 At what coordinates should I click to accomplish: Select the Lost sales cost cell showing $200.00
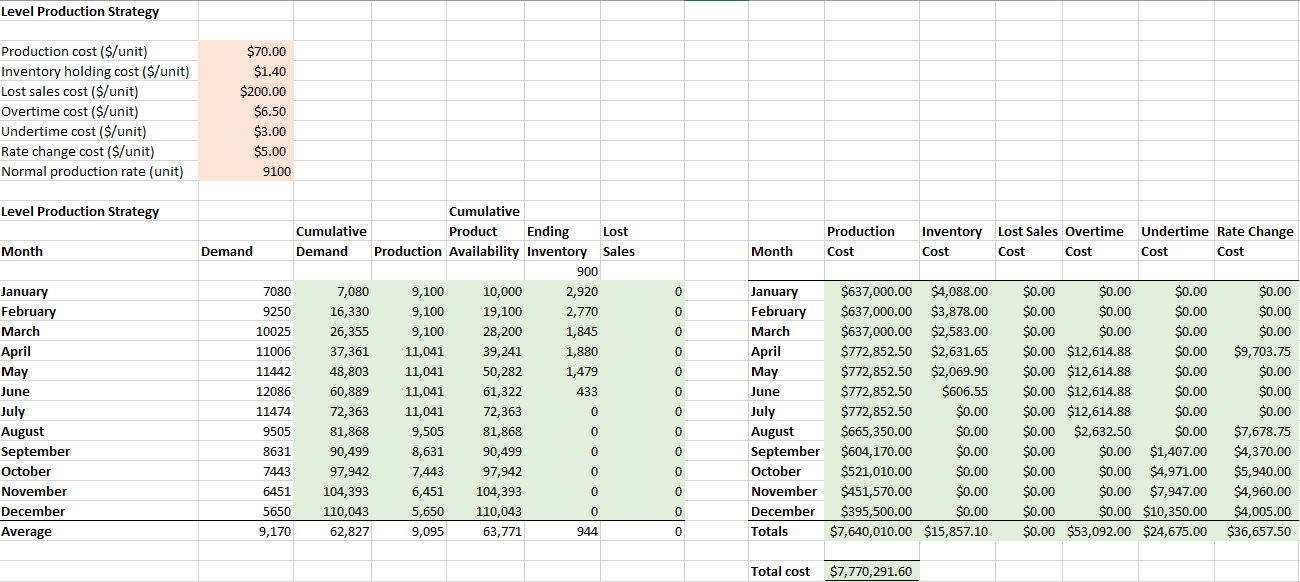(x=247, y=91)
